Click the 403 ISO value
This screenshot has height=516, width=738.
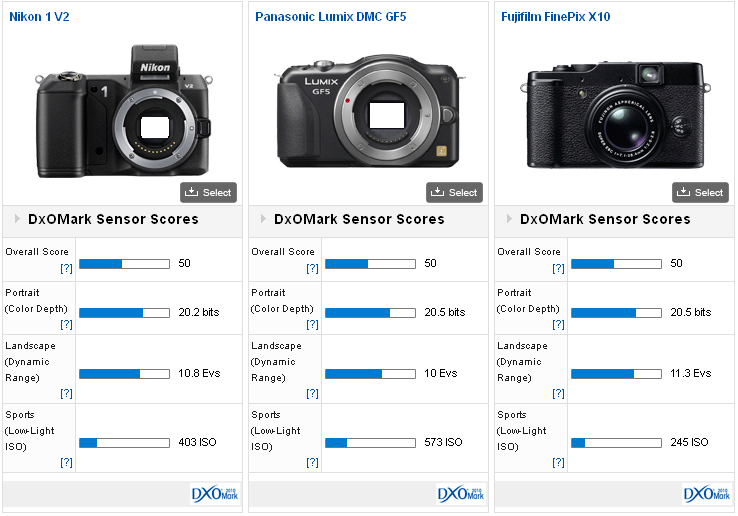click(197, 442)
